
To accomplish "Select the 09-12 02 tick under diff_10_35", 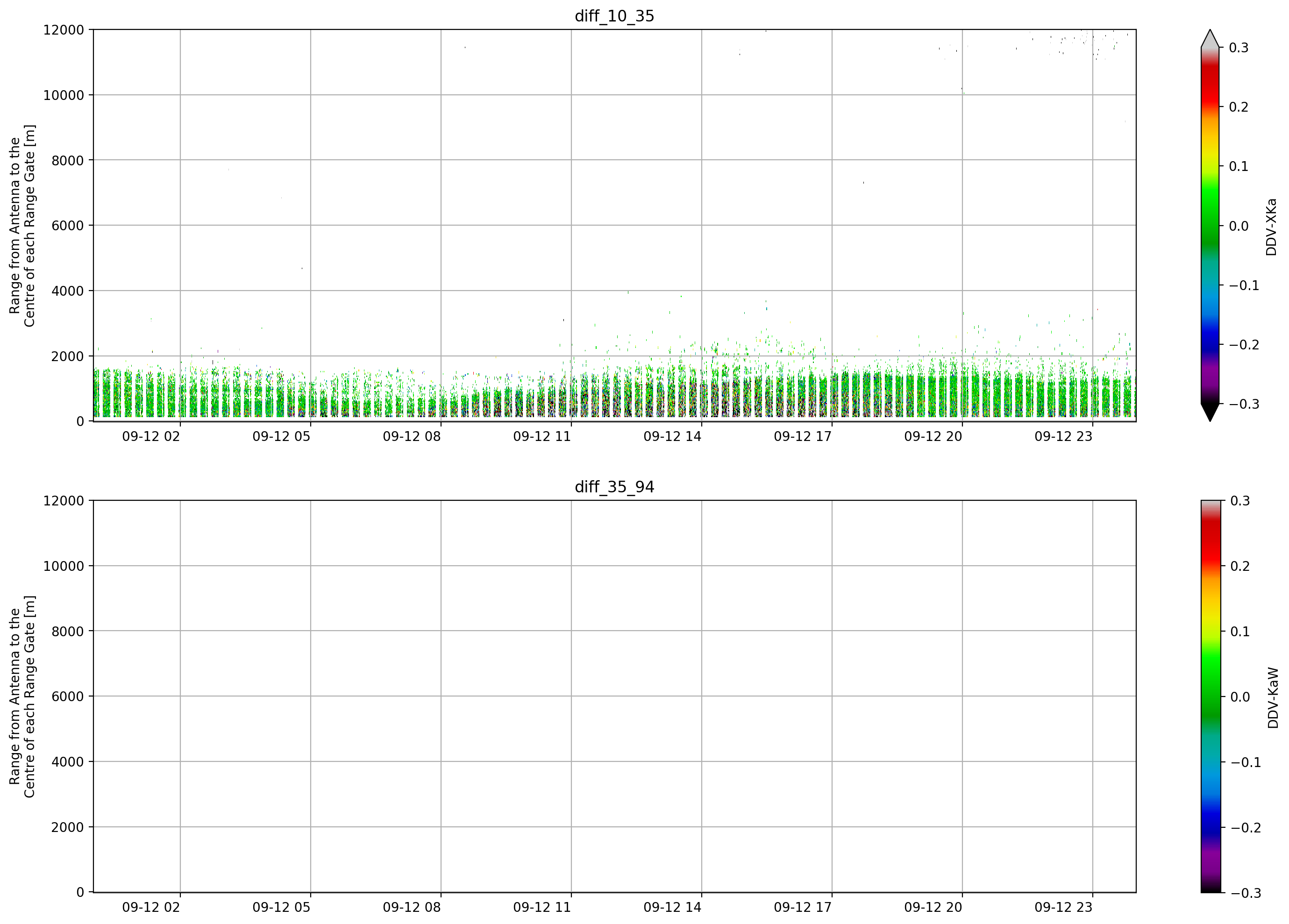I will 151,436.
